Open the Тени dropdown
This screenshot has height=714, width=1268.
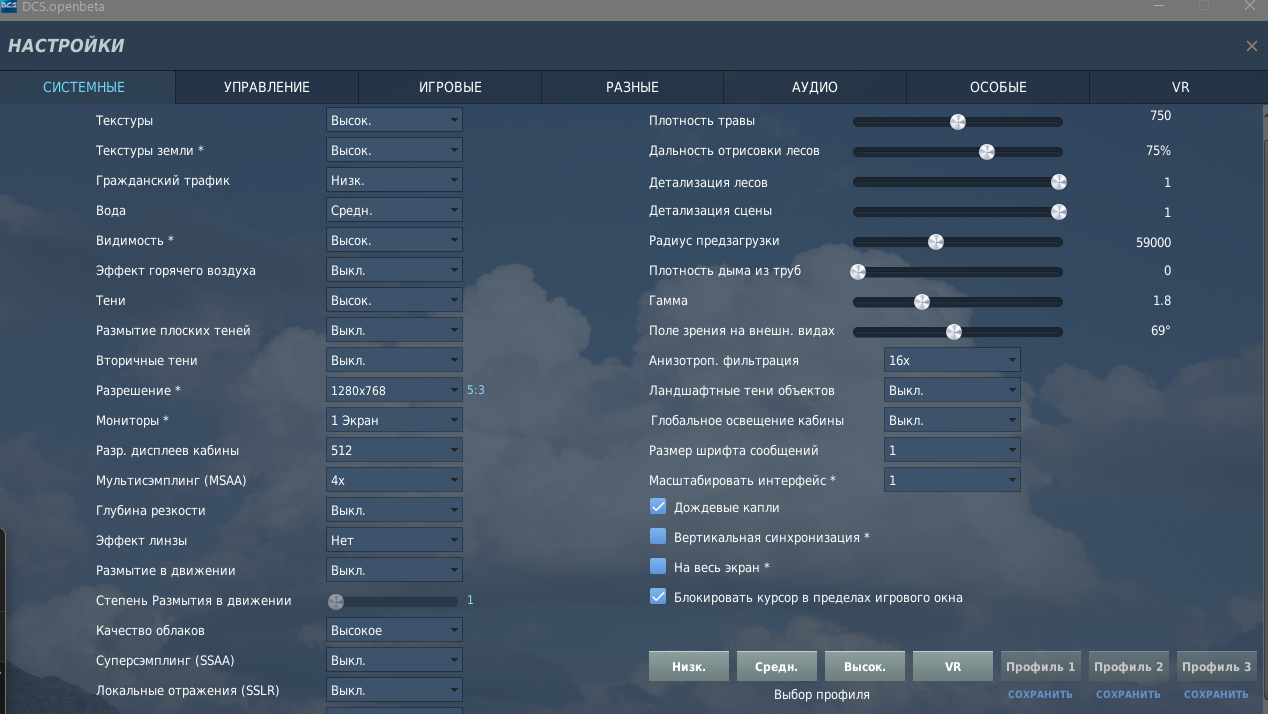point(394,300)
